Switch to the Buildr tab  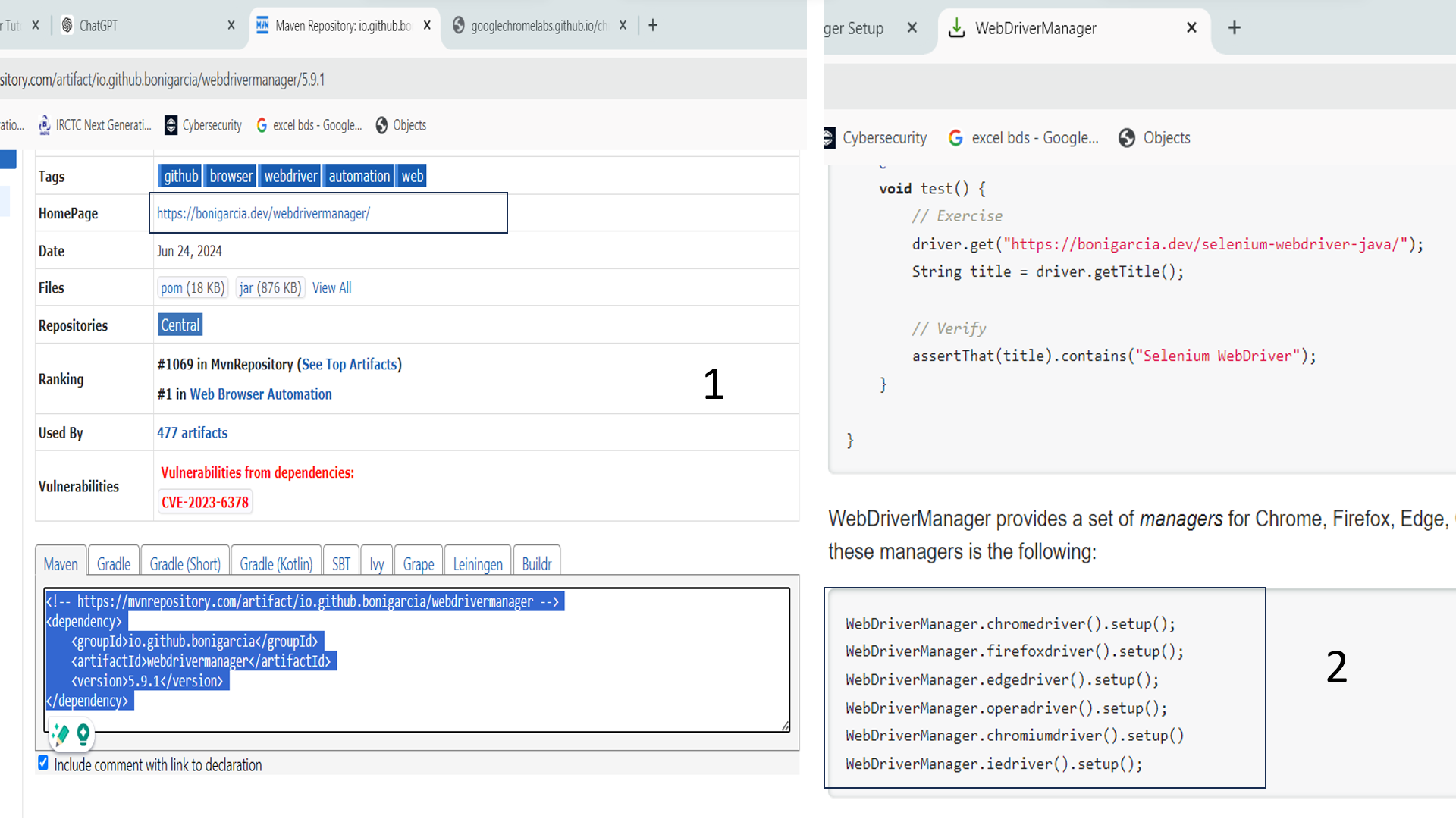pos(536,563)
